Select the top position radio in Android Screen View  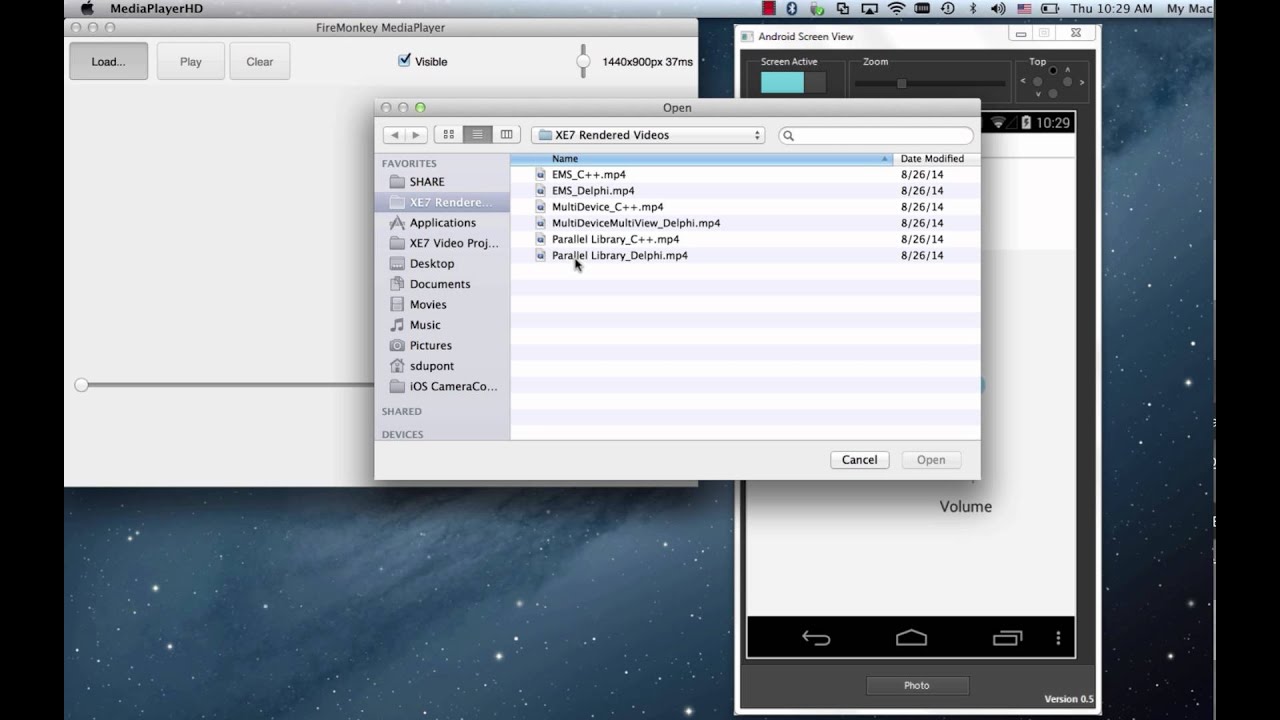(1053, 70)
